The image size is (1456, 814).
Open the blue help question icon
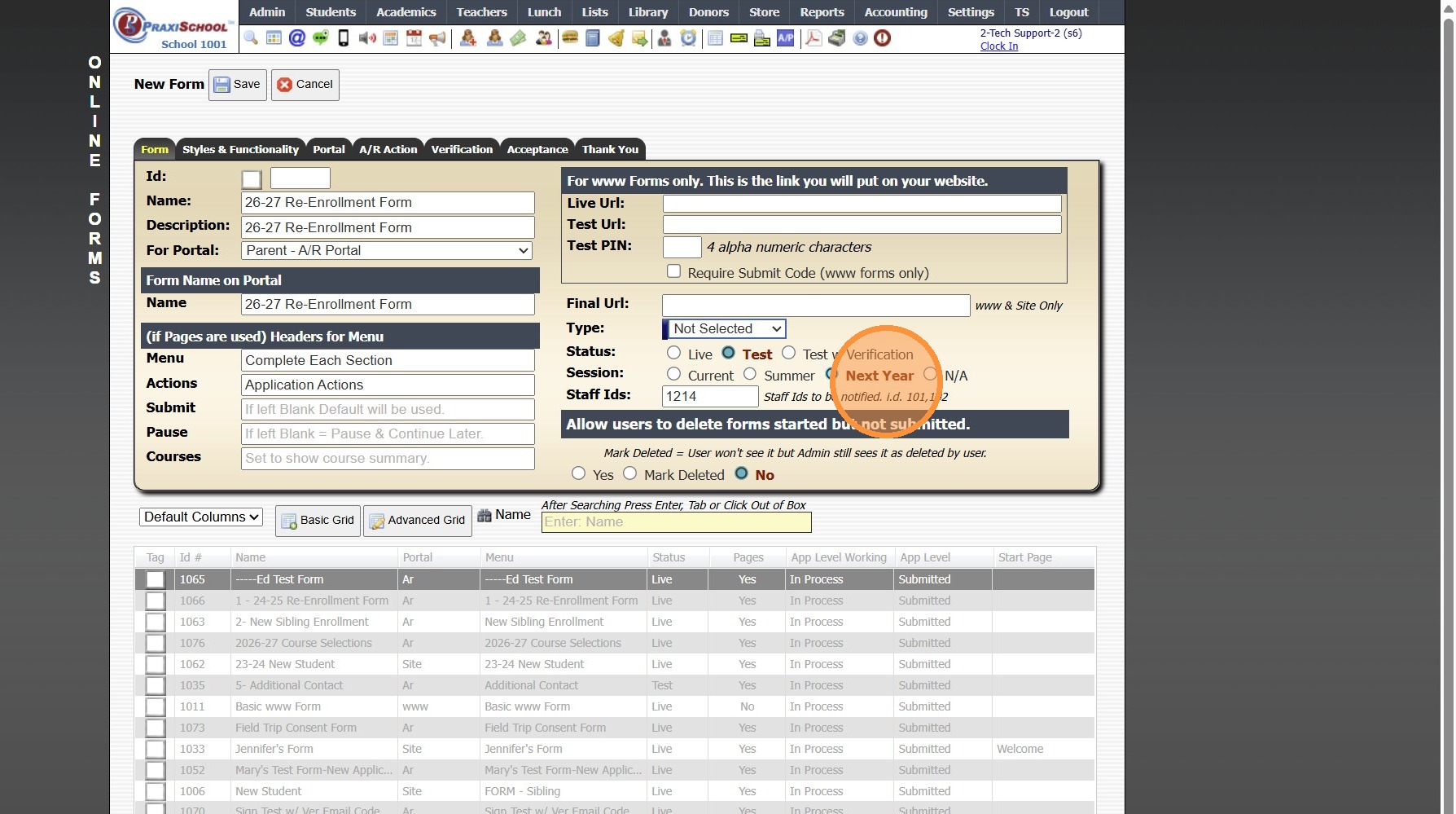click(x=860, y=38)
